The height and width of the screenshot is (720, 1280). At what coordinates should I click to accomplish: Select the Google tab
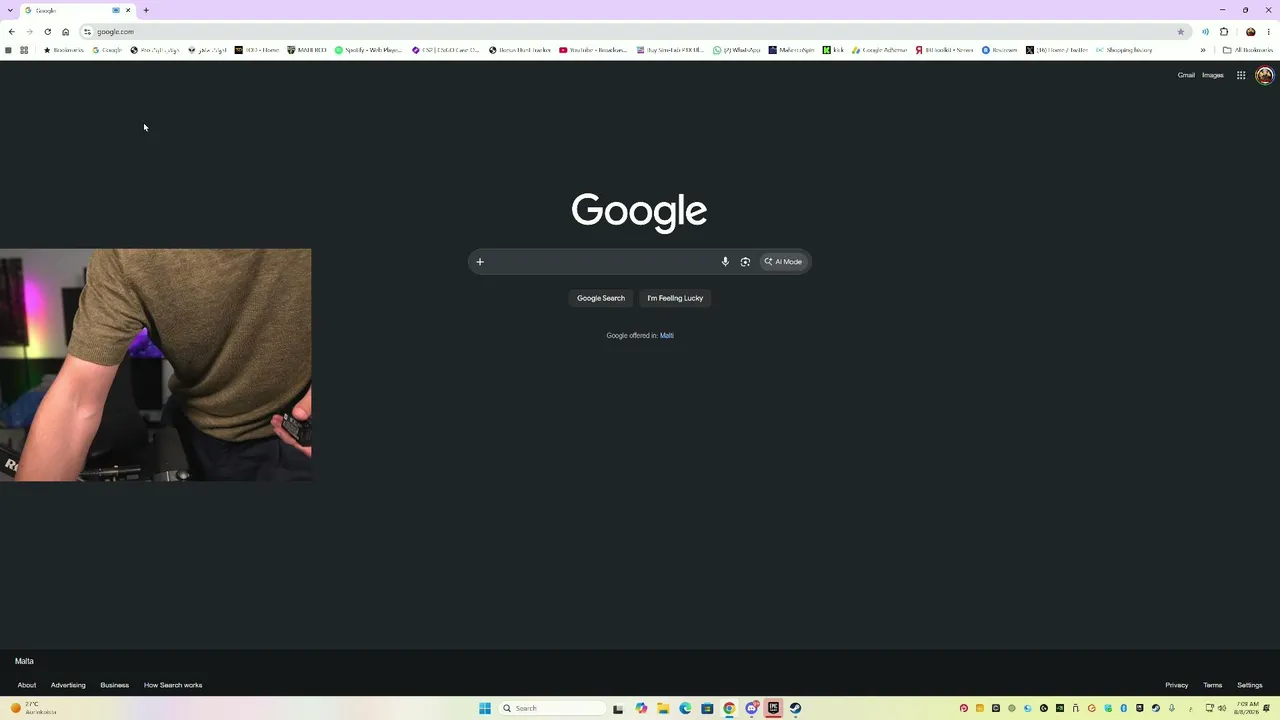(78, 10)
